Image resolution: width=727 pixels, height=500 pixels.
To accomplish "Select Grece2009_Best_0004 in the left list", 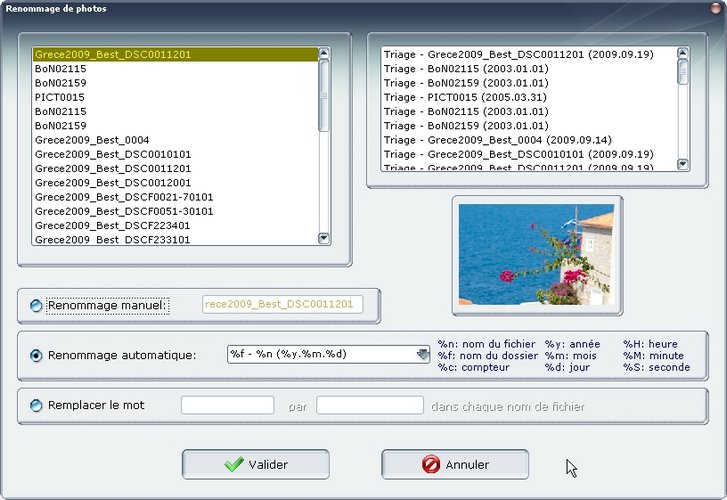I will [92, 140].
